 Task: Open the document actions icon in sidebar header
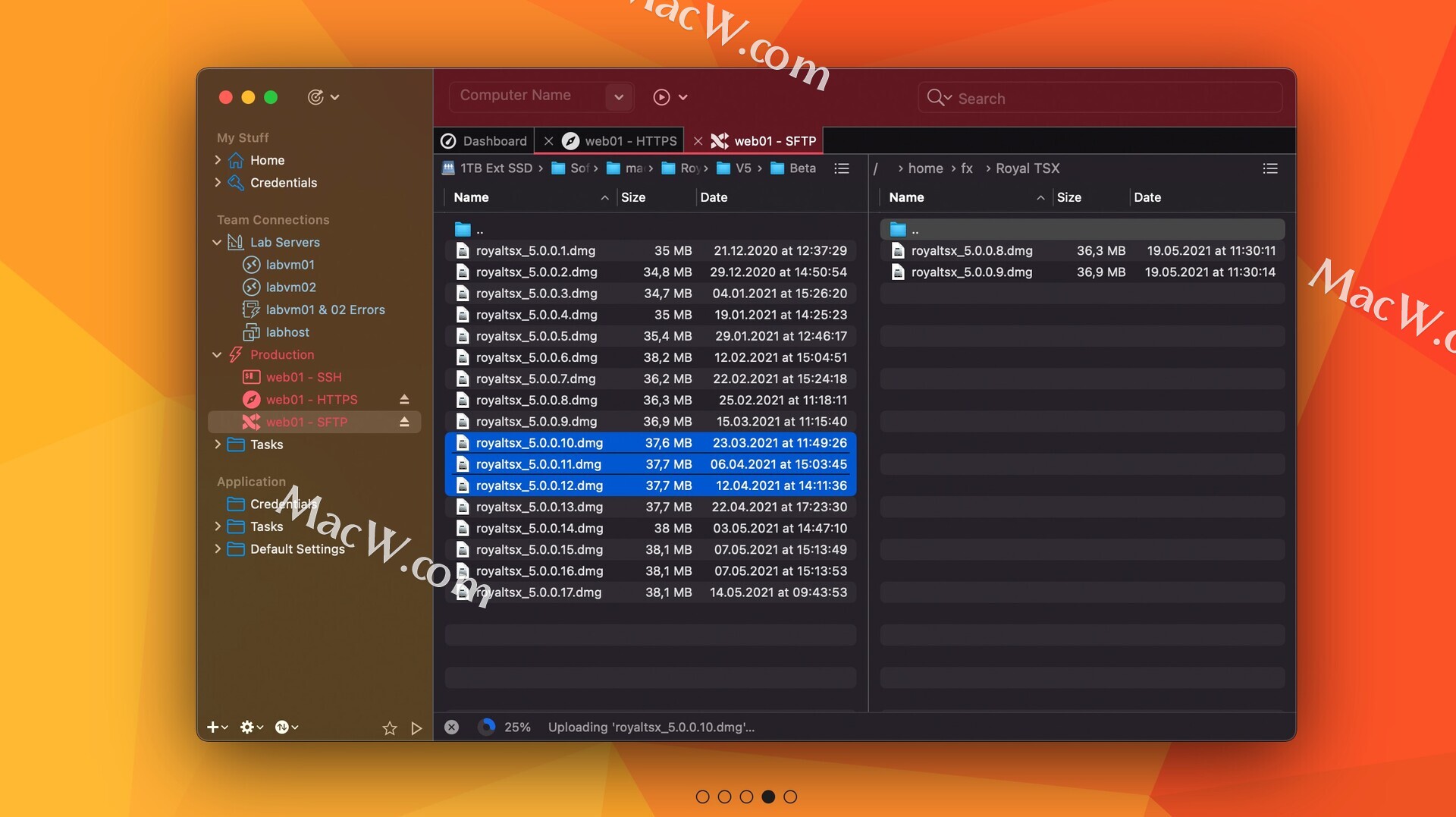[x=315, y=97]
